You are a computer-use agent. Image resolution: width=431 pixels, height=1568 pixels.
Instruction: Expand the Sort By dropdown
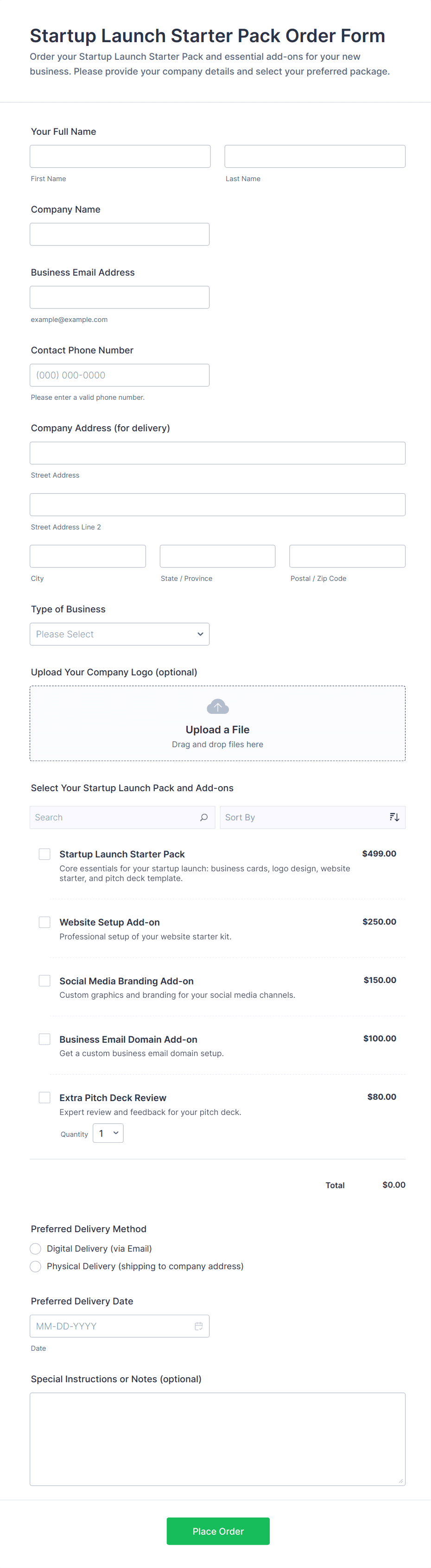(x=304, y=817)
